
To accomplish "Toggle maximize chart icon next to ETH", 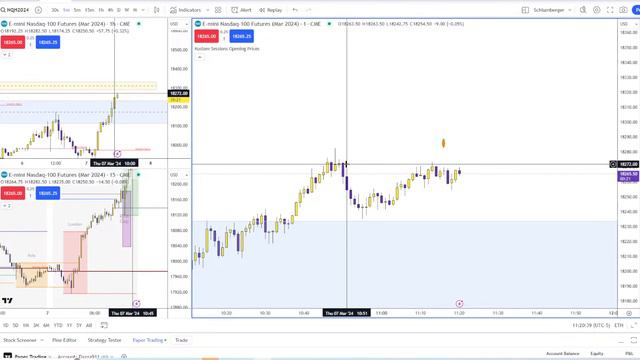I will click(634, 325).
